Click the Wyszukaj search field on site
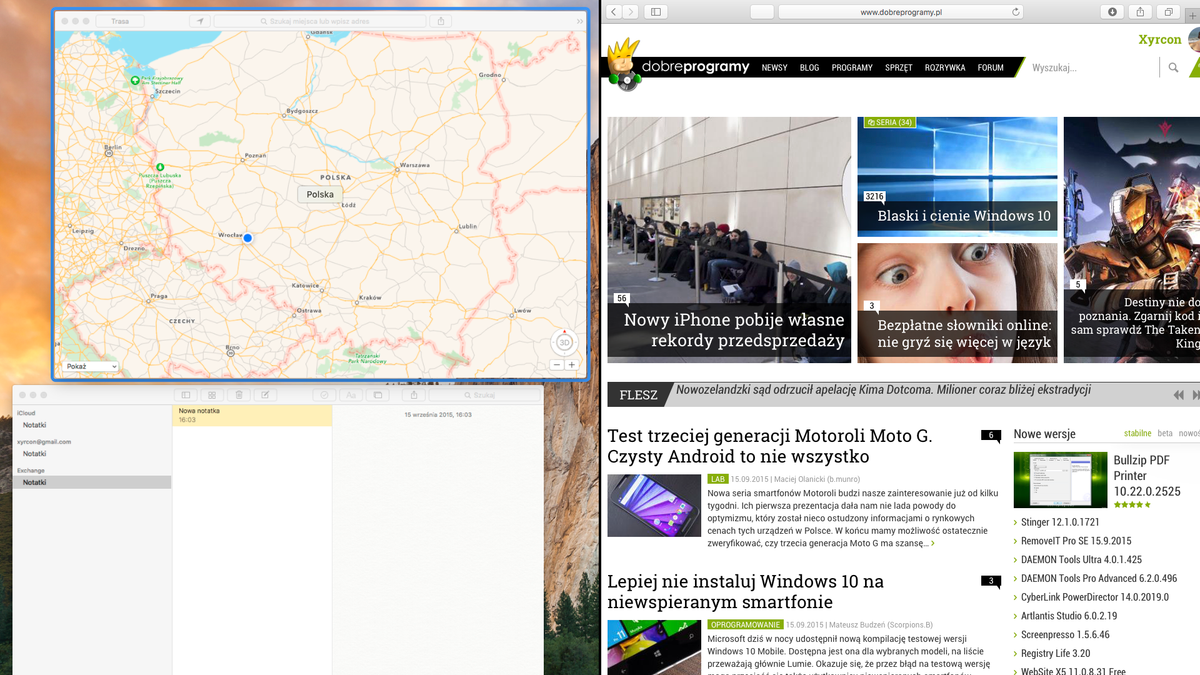The height and width of the screenshot is (675, 1200). [x=1092, y=68]
